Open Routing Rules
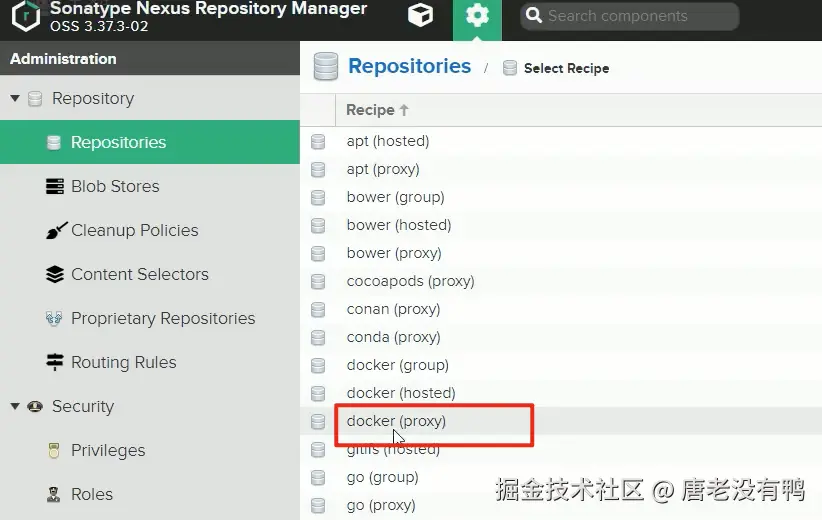 click(124, 362)
